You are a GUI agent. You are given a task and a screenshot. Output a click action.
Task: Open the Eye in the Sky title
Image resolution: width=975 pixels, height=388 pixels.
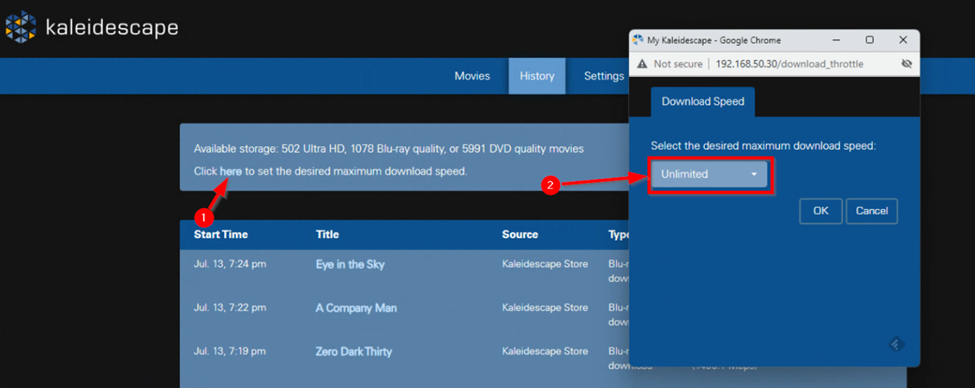click(x=350, y=264)
